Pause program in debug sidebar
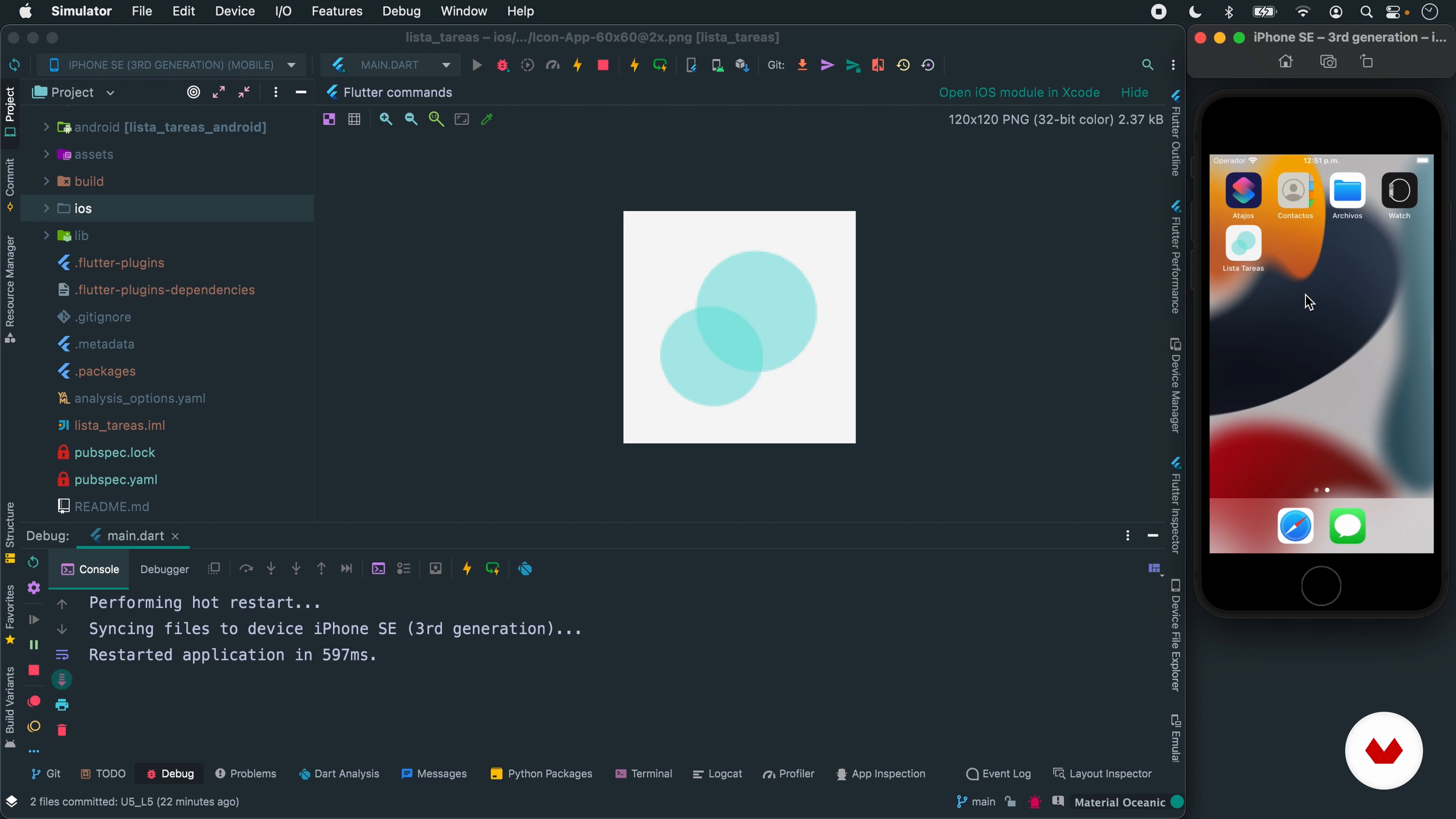Viewport: 1456px width, 819px height. 33,645
